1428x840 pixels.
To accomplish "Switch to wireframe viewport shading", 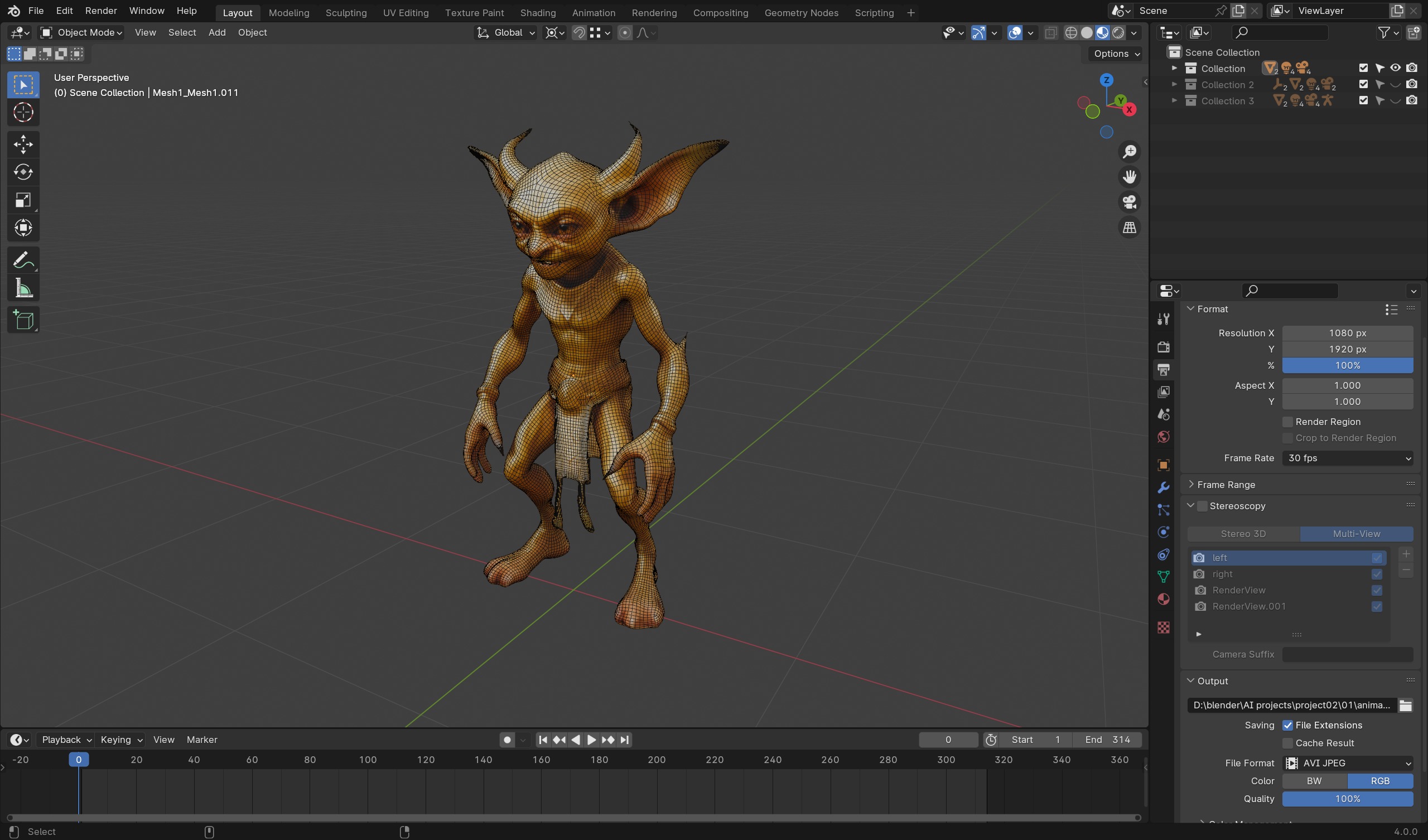I will coord(1070,33).
